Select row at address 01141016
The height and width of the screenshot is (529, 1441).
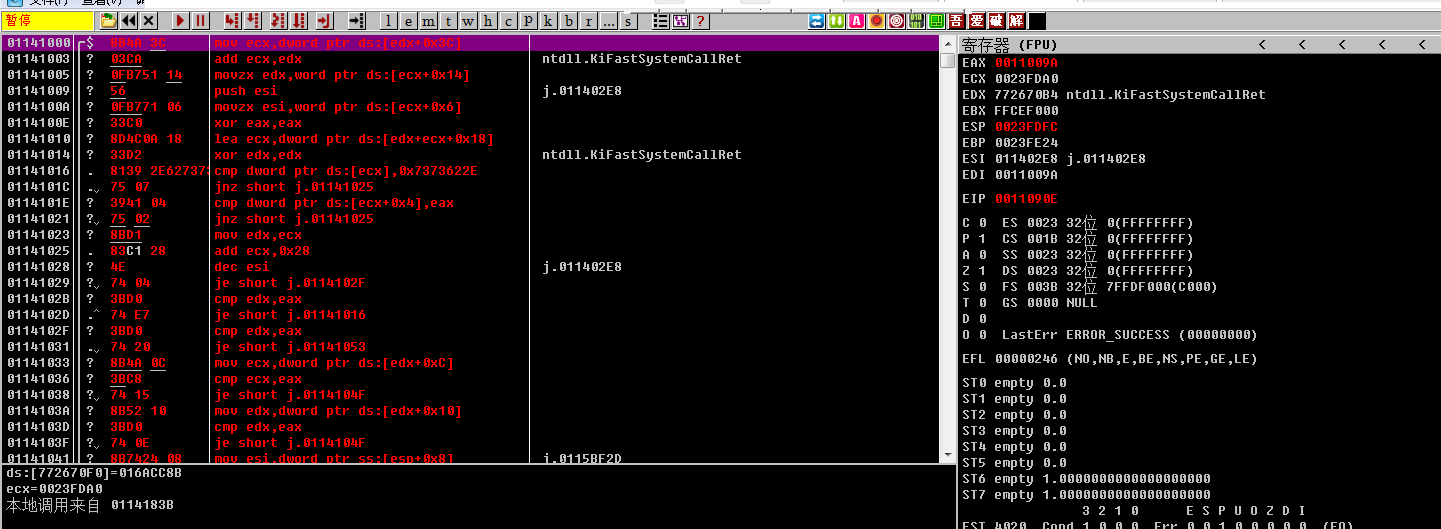click(x=470, y=171)
